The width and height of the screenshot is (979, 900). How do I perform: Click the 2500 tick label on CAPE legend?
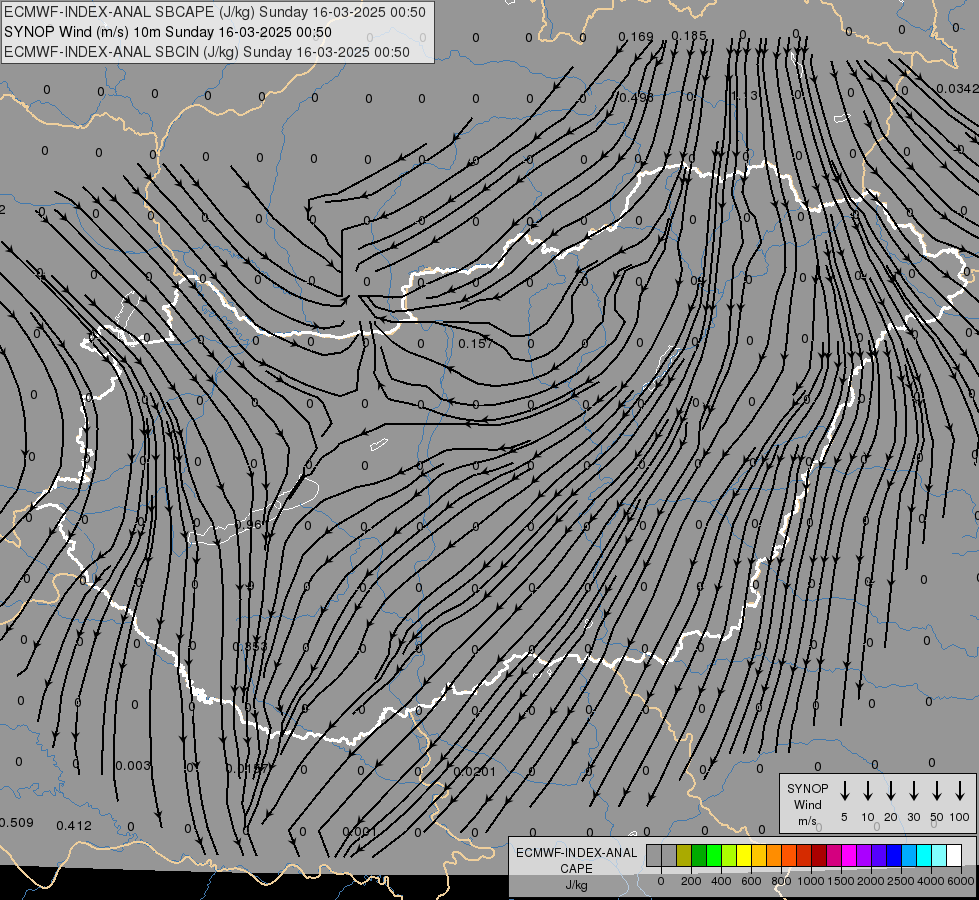coord(900,881)
